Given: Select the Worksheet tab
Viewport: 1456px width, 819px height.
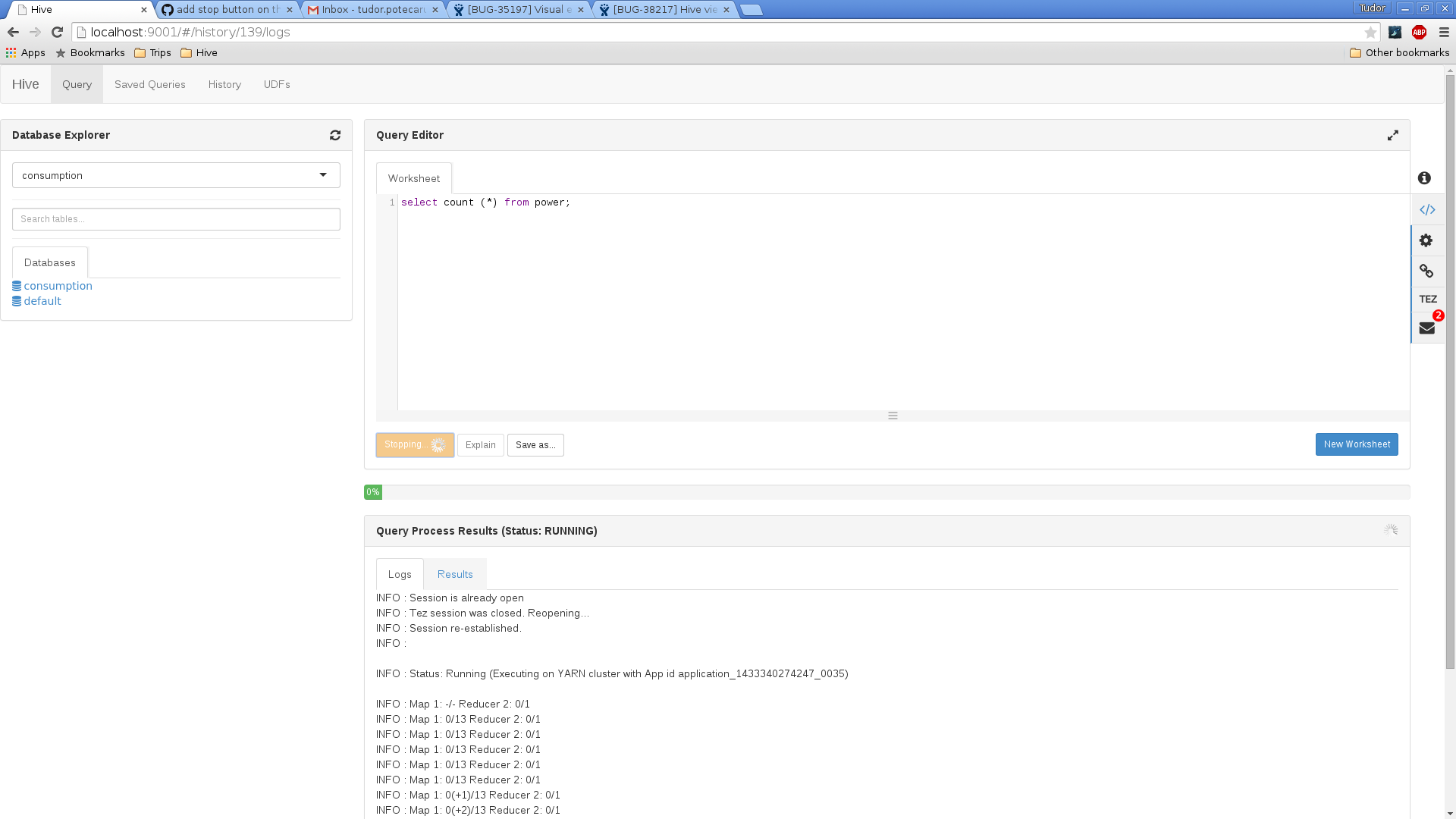Looking at the screenshot, I should point(414,178).
